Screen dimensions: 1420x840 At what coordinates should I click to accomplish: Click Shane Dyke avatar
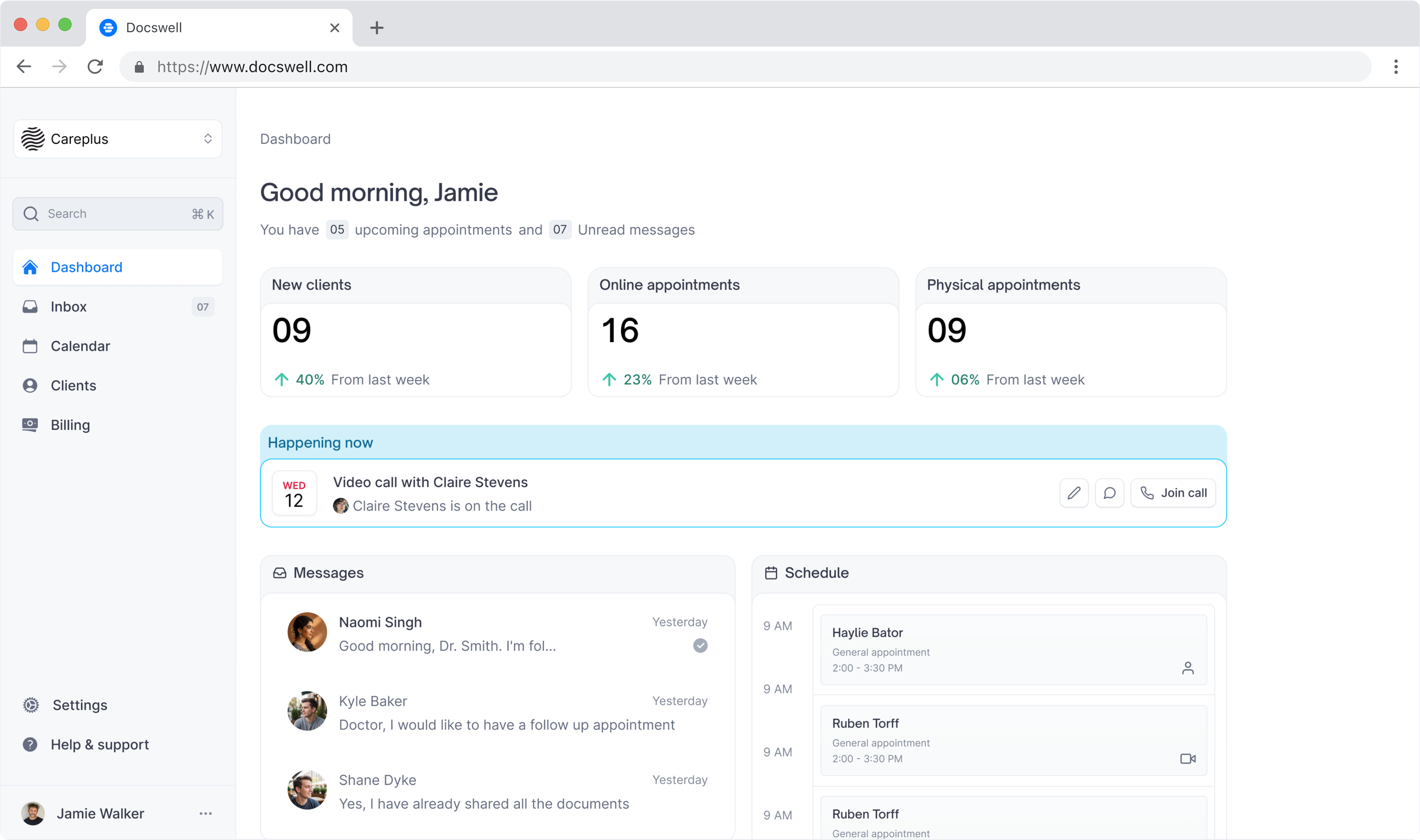click(x=307, y=790)
